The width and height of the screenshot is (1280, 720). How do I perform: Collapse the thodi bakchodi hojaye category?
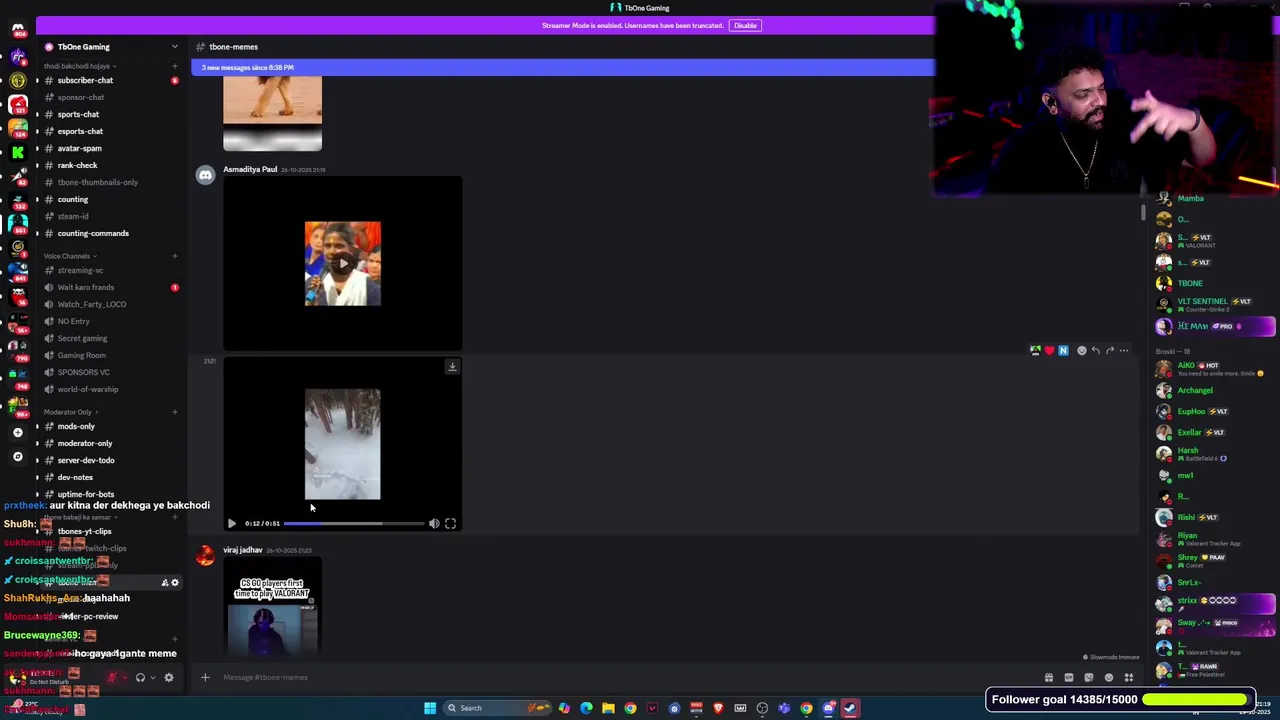click(78, 66)
